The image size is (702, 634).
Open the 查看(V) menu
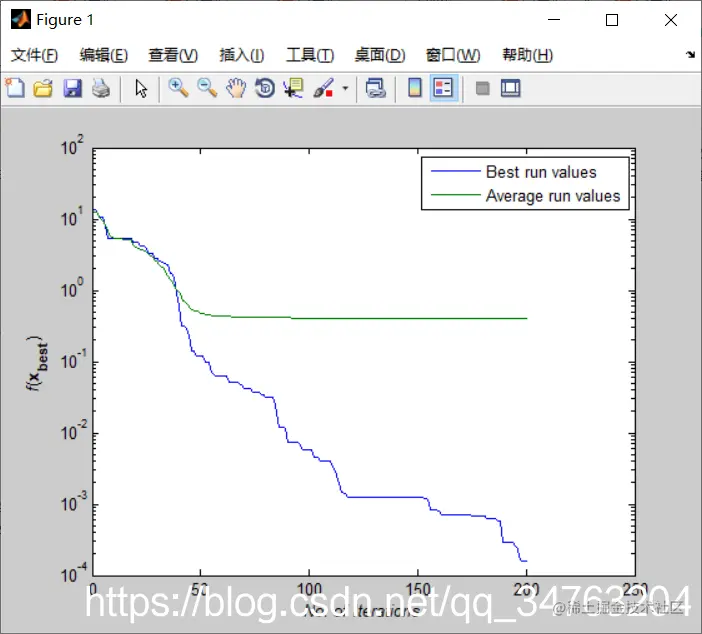[x=173, y=55]
